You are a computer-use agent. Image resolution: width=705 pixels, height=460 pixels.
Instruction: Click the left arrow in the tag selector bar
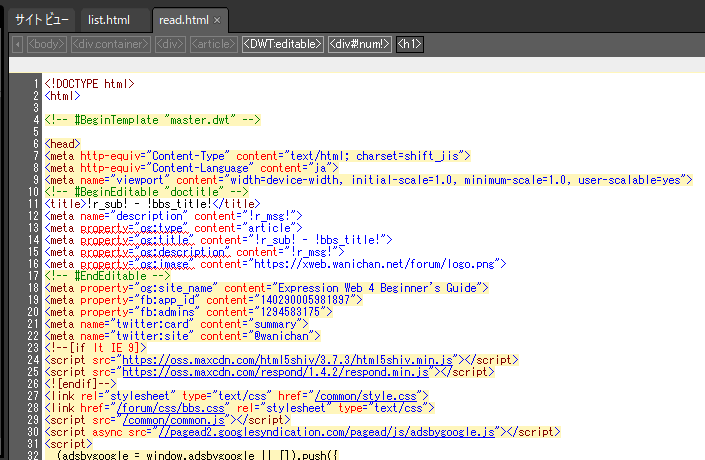pos(18,44)
